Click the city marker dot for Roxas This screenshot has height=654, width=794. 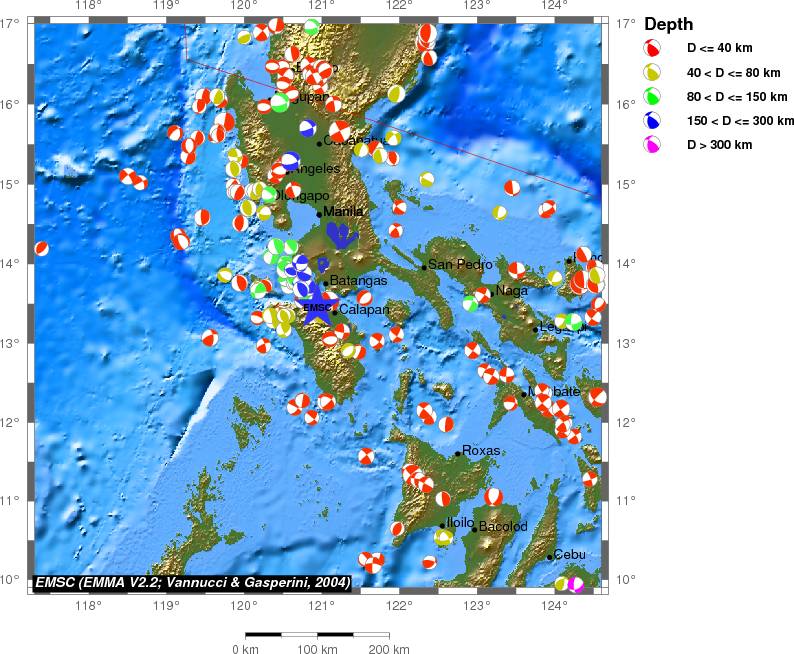point(458,453)
